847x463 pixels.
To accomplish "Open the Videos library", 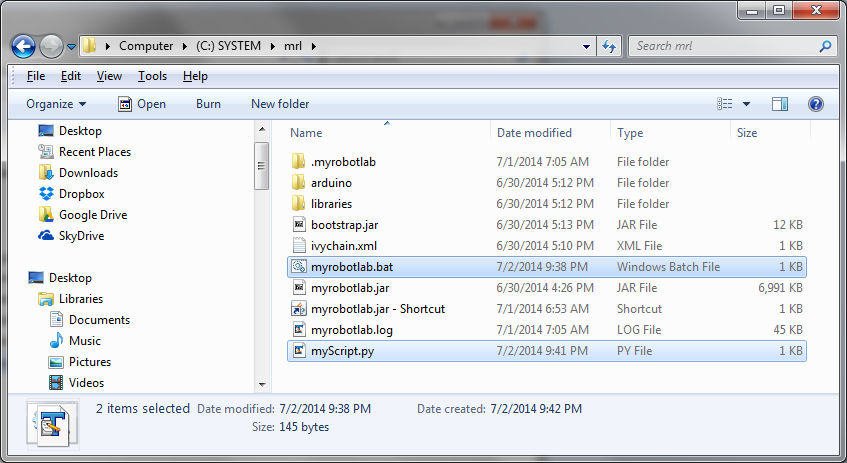I will tap(76, 383).
